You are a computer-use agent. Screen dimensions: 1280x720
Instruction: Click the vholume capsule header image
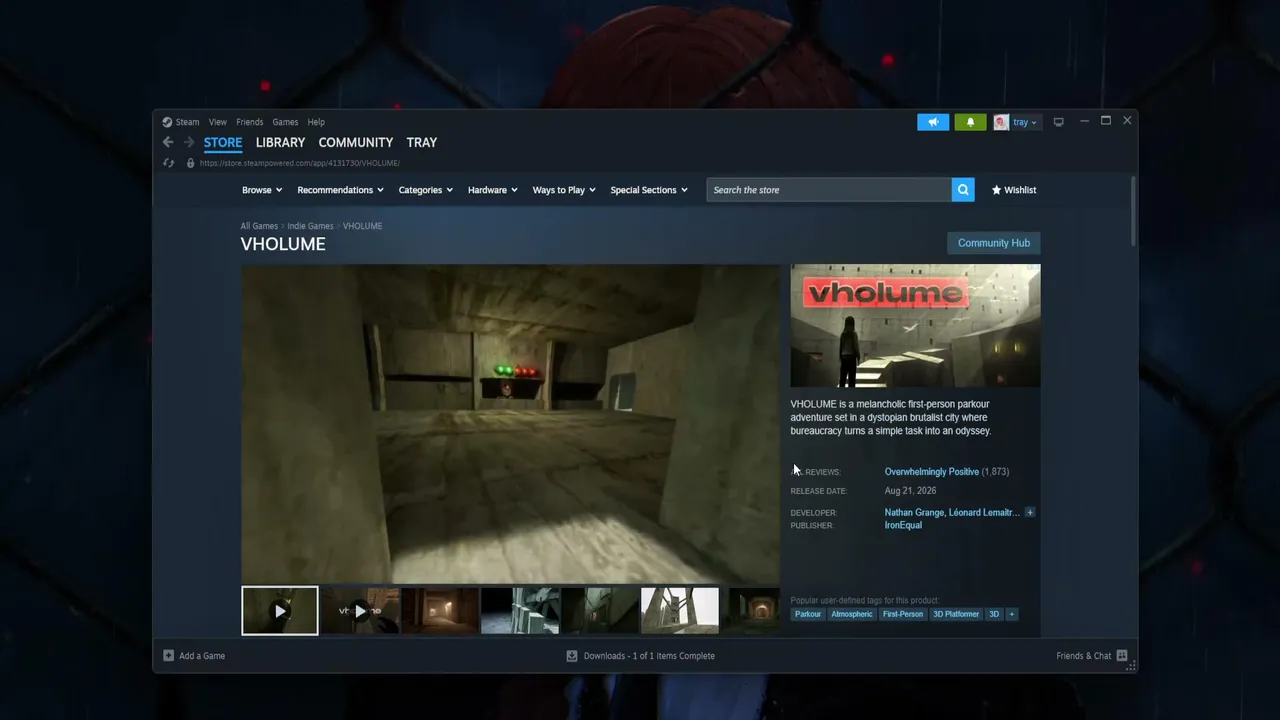point(916,325)
